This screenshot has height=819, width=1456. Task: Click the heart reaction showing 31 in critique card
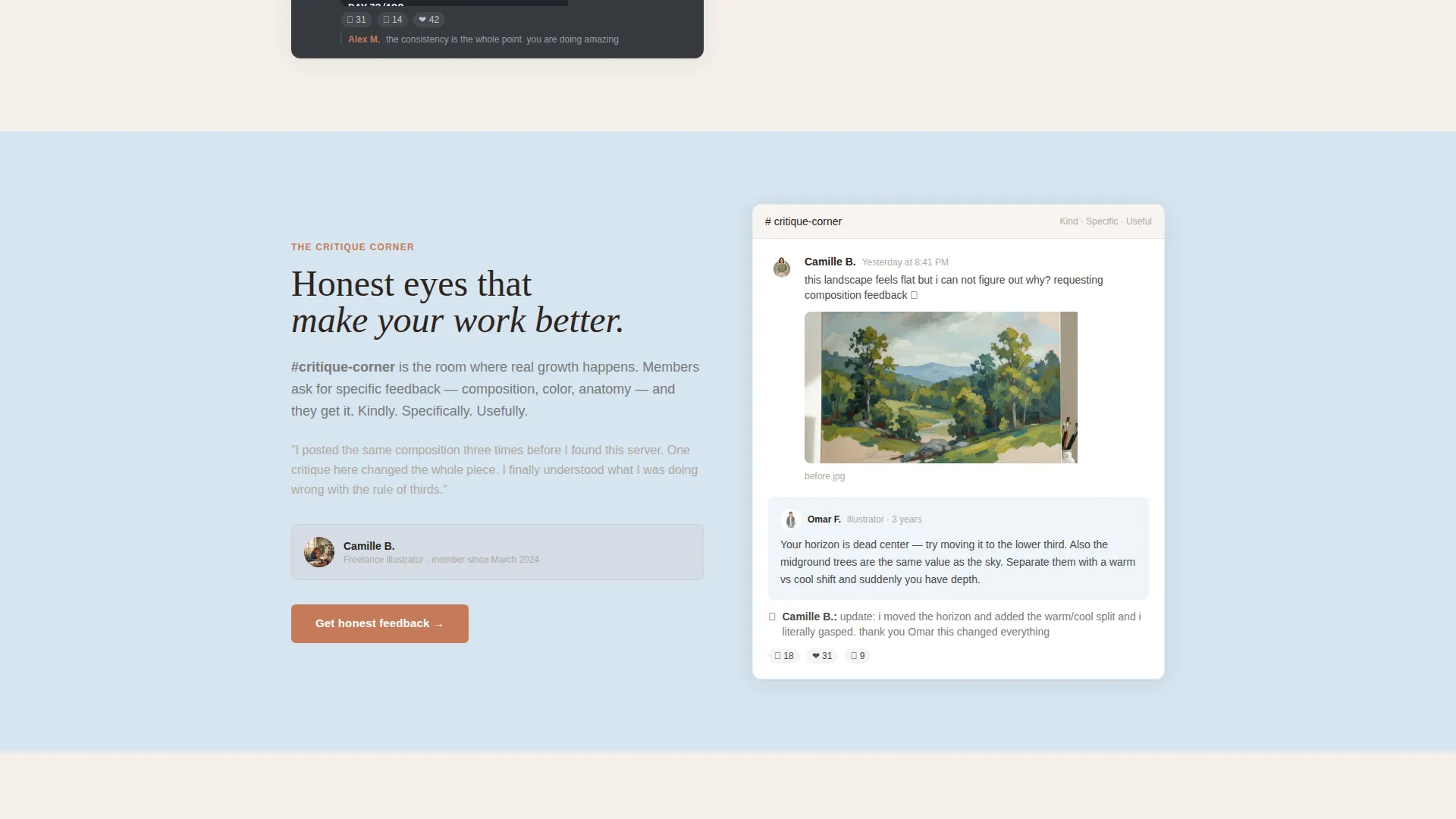pyautogui.click(x=822, y=656)
